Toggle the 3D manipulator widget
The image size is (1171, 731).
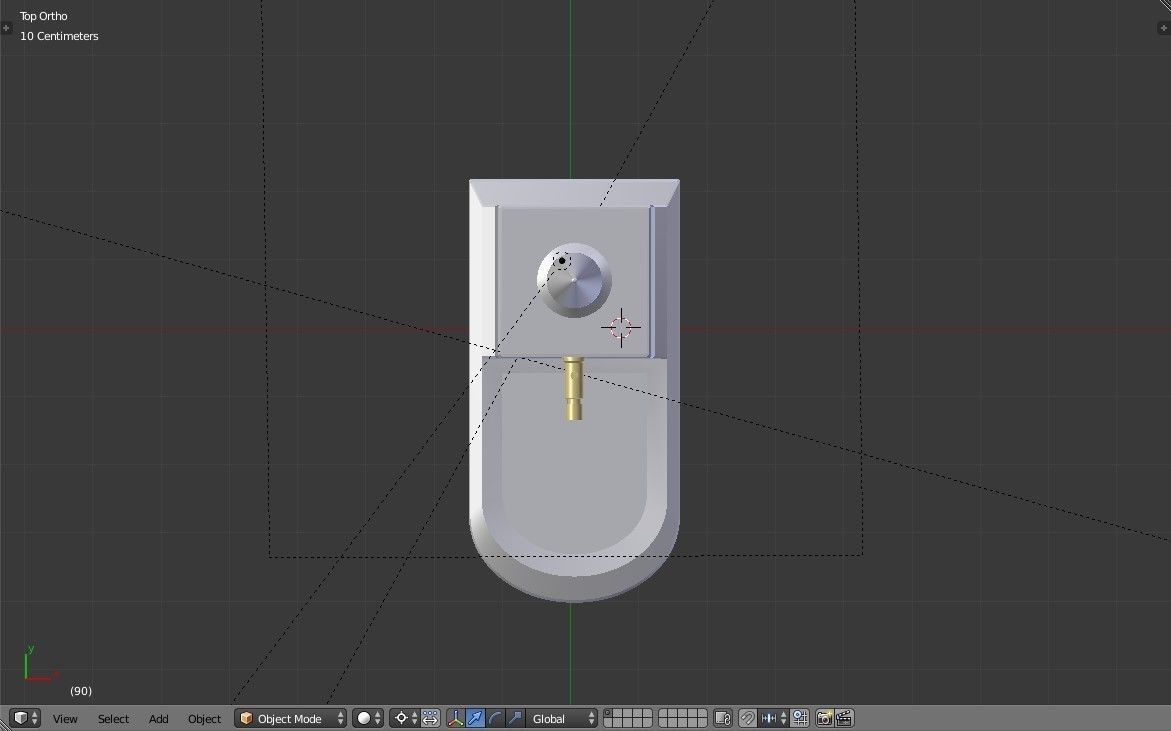tap(455, 718)
